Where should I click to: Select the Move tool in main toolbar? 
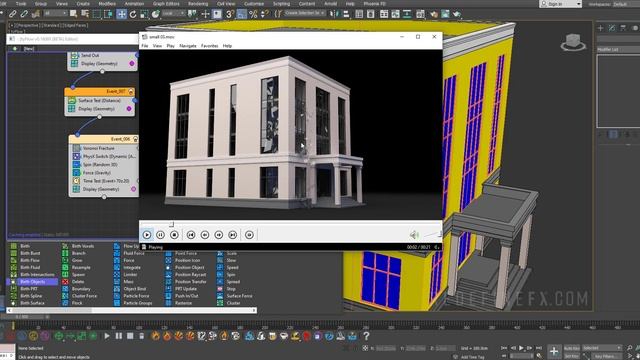(x=121, y=14)
